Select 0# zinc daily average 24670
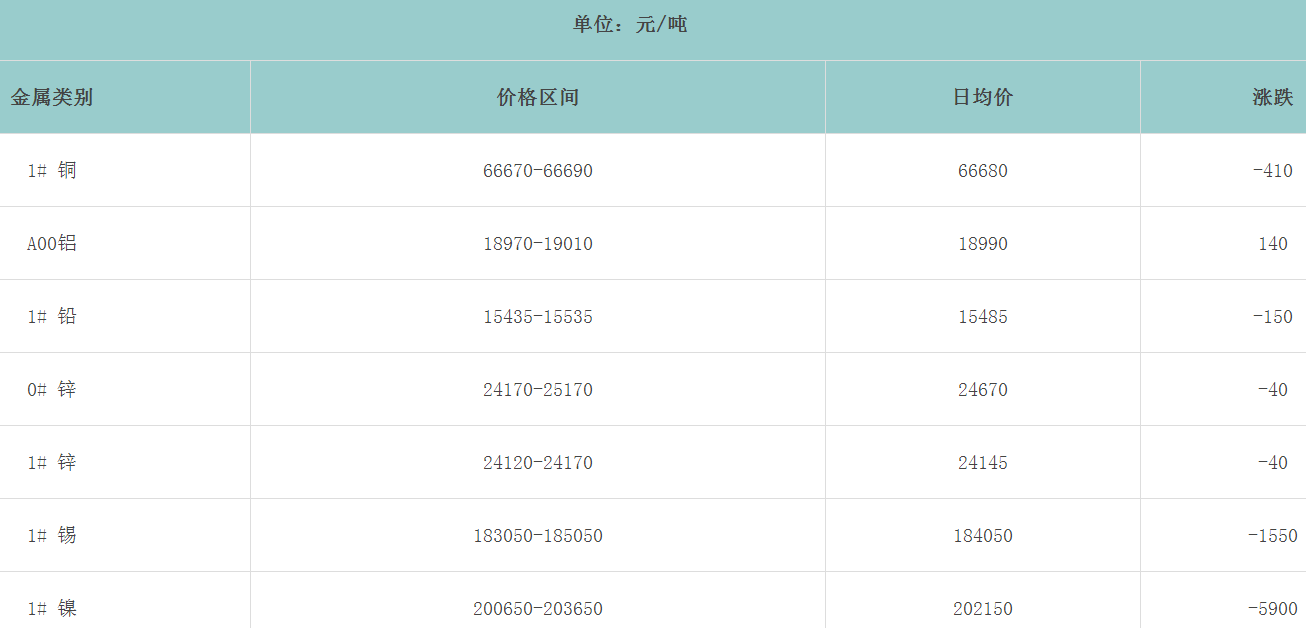1306x628 pixels. point(982,390)
